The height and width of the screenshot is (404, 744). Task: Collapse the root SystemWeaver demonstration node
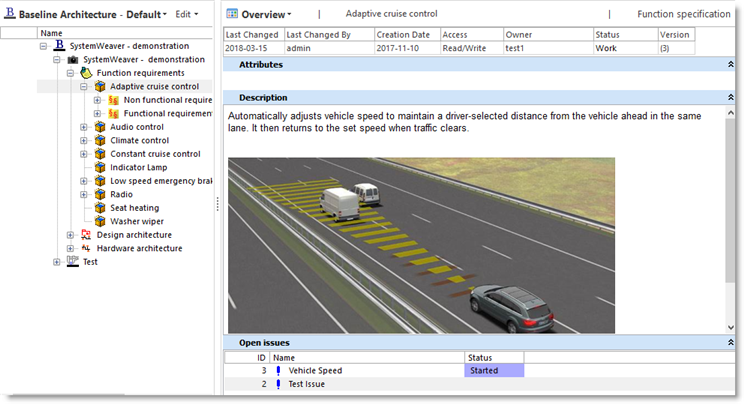43,46
